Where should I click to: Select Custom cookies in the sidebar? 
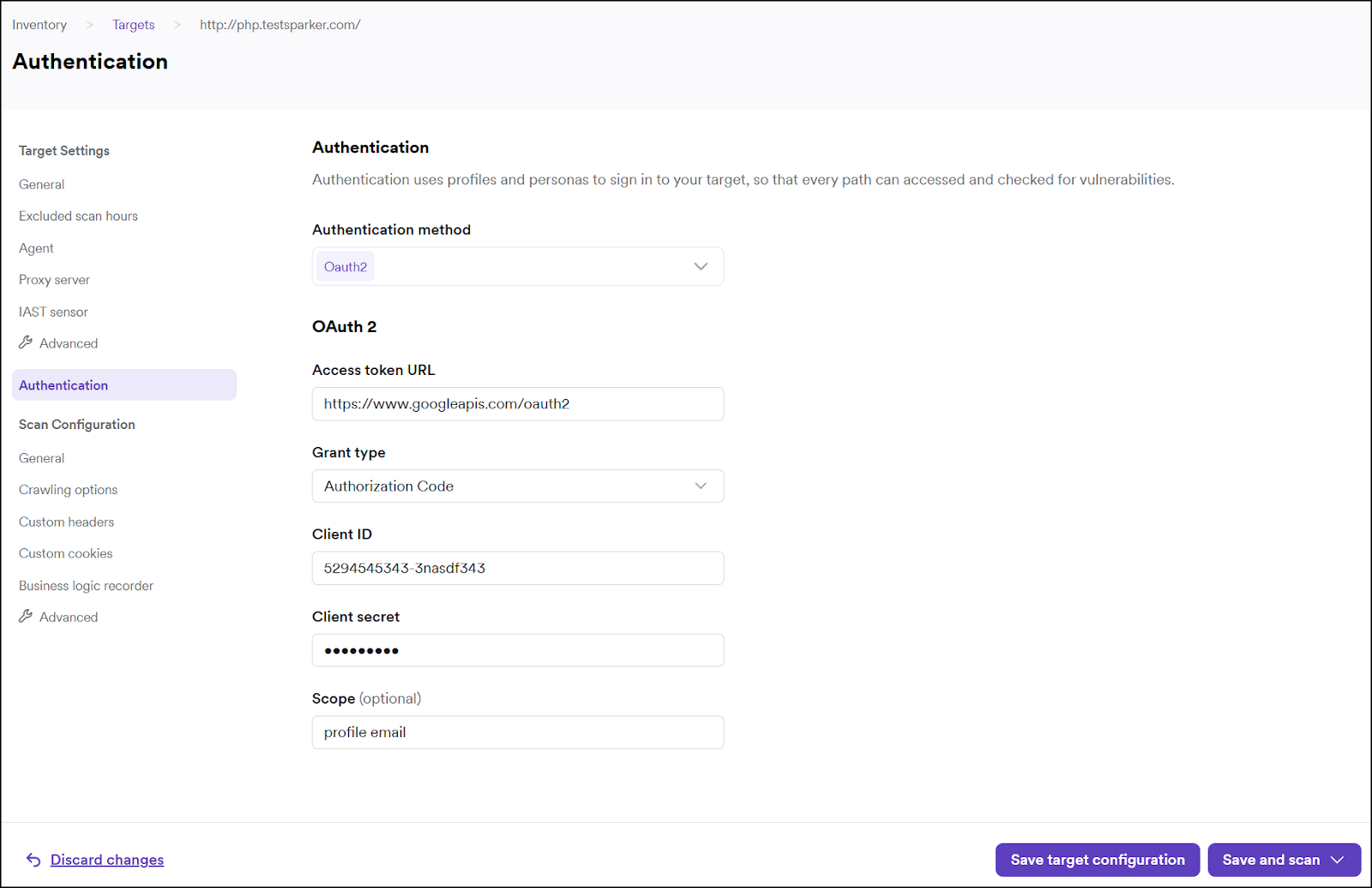coord(65,553)
